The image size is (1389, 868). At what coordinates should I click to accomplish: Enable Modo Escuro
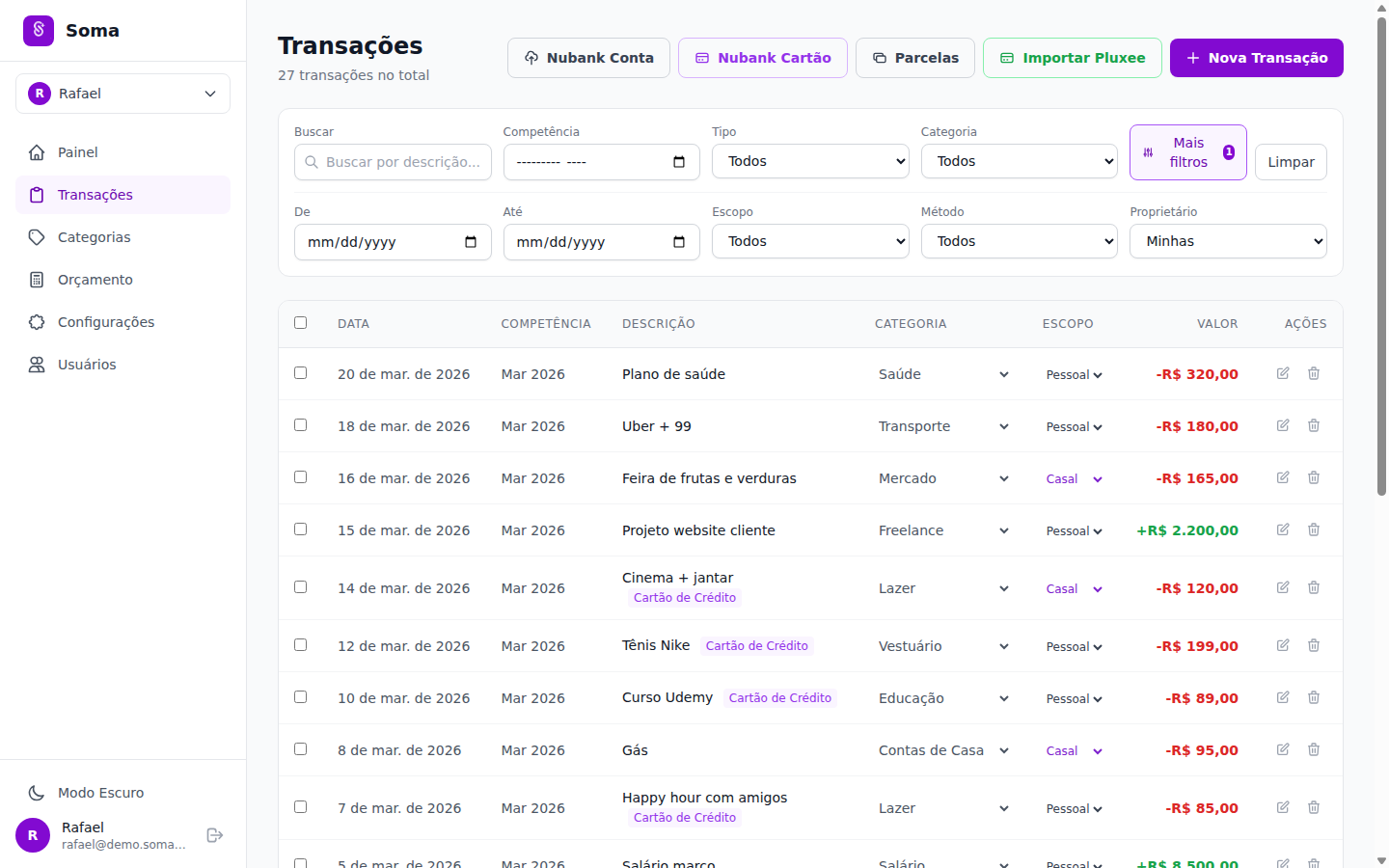(100, 793)
